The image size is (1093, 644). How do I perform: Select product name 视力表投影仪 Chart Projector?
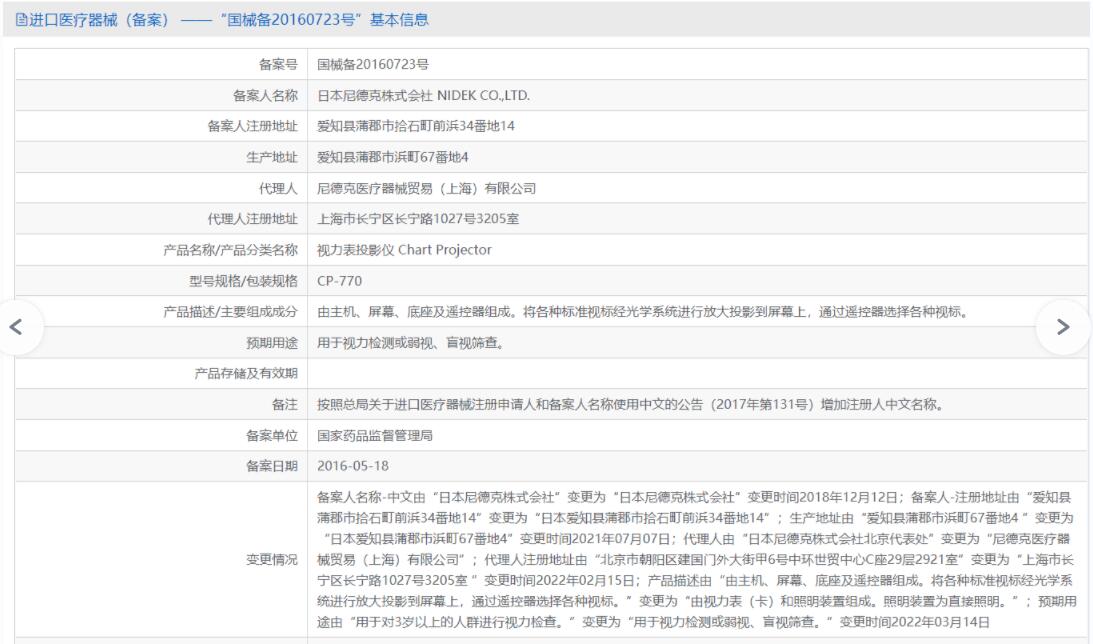pyautogui.click(x=404, y=250)
